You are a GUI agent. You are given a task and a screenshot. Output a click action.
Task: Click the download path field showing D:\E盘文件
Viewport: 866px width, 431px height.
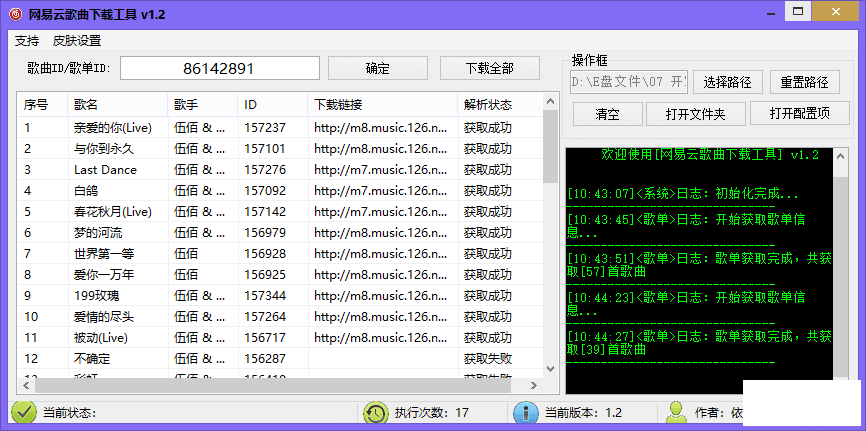tap(629, 82)
